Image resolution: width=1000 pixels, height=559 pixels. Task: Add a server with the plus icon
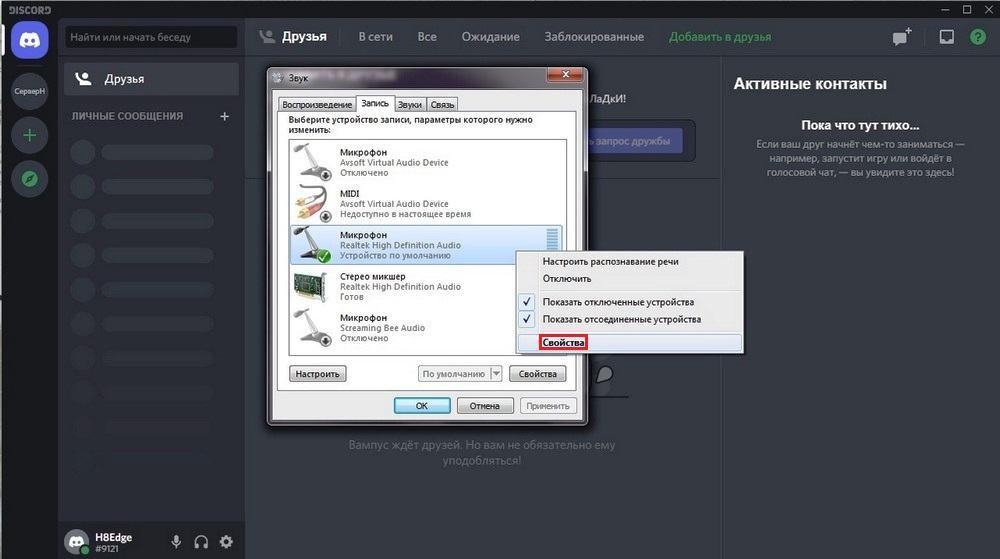tap(29, 135)
